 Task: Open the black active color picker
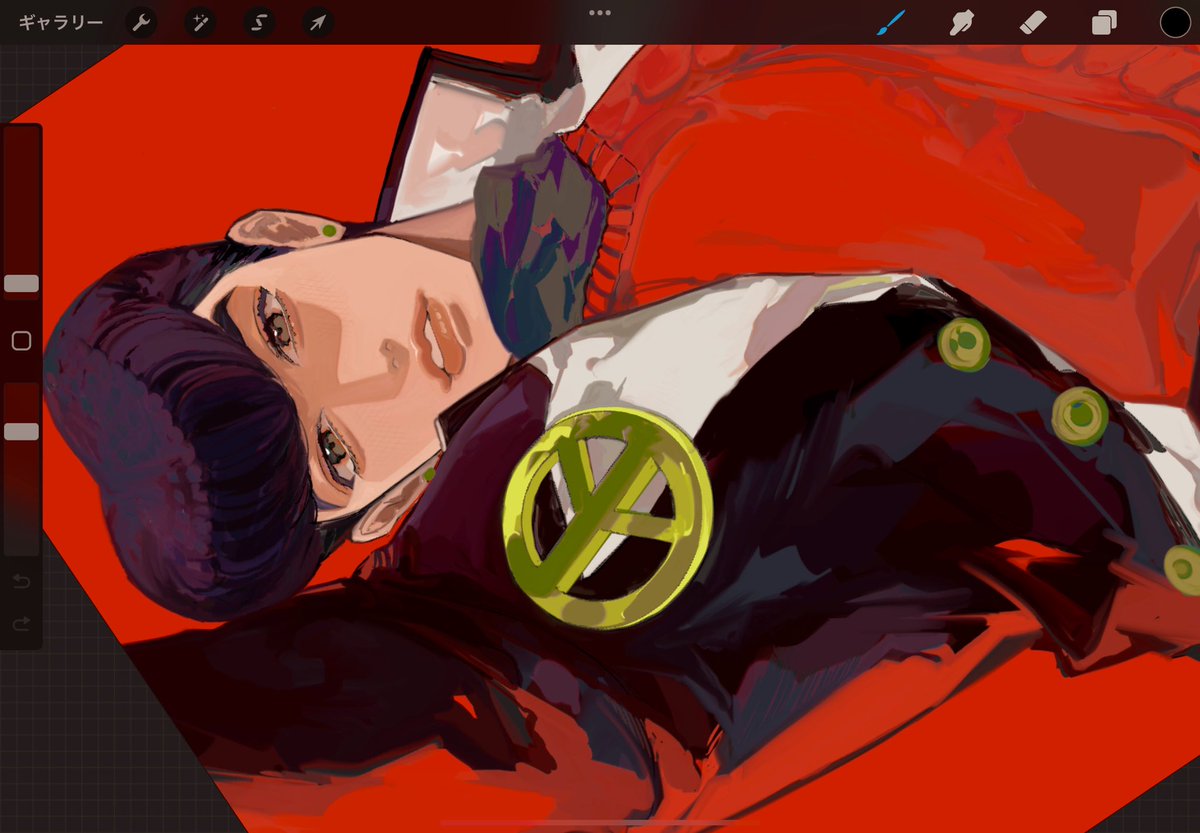tap(1175, 22)
